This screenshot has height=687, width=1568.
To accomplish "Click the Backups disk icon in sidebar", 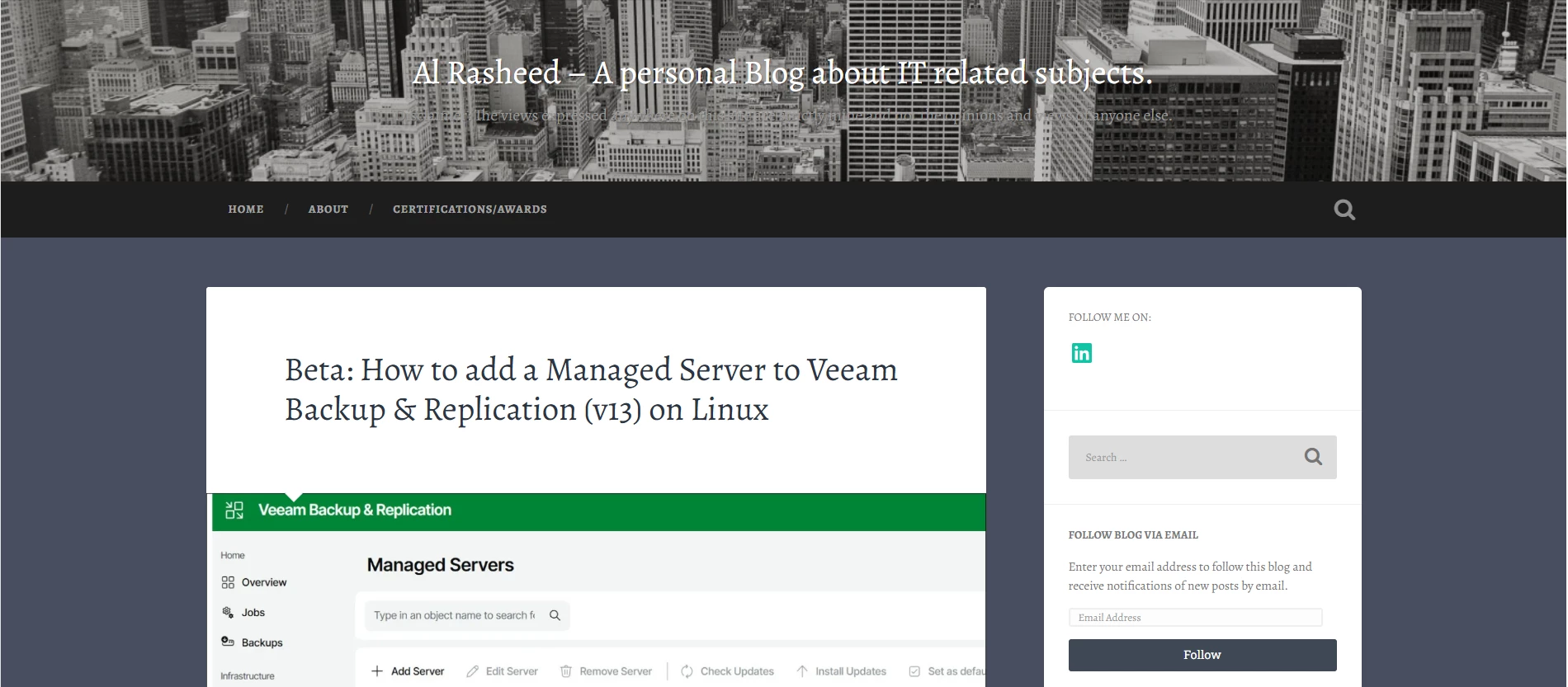I will click(x=228, y=642).
